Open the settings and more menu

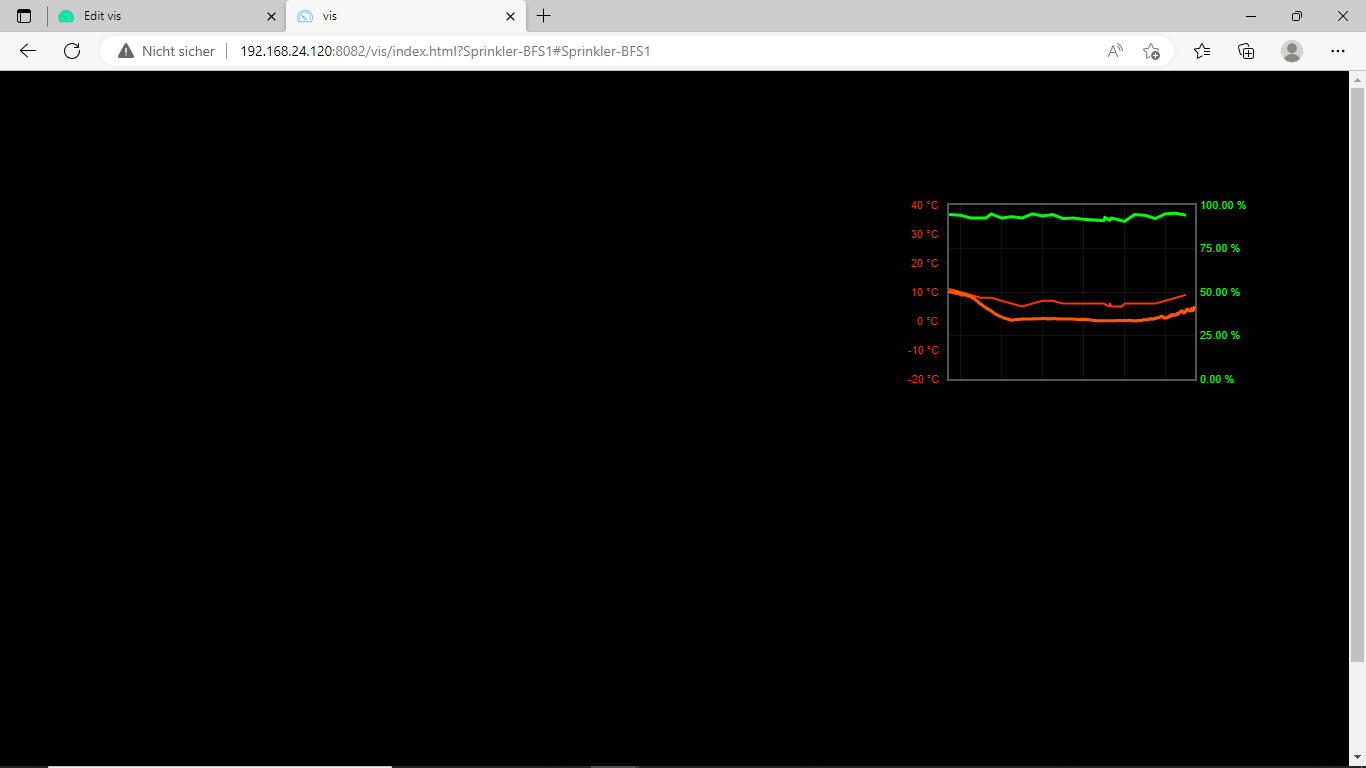click(1338, 51)
